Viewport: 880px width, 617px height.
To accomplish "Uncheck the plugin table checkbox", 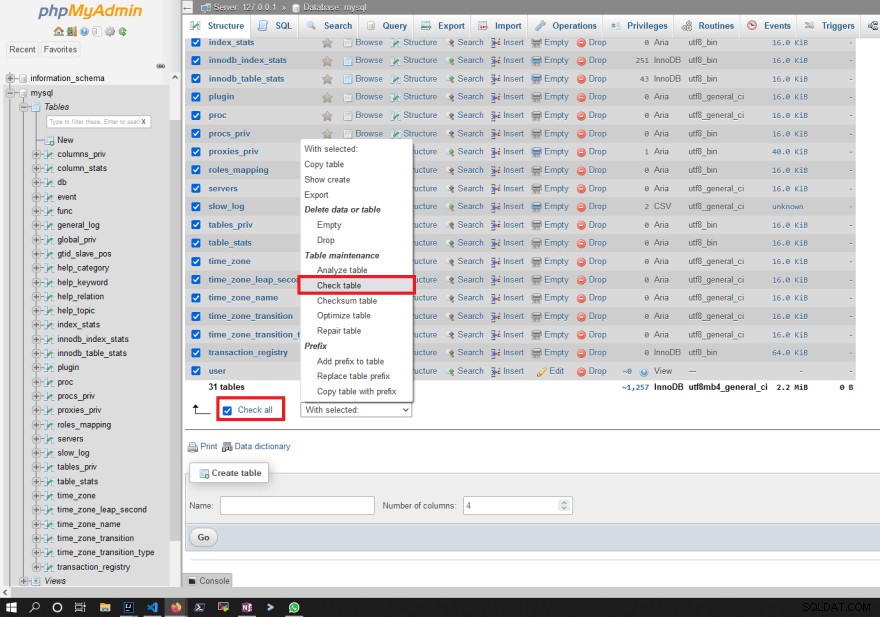I will pos(196,97).
